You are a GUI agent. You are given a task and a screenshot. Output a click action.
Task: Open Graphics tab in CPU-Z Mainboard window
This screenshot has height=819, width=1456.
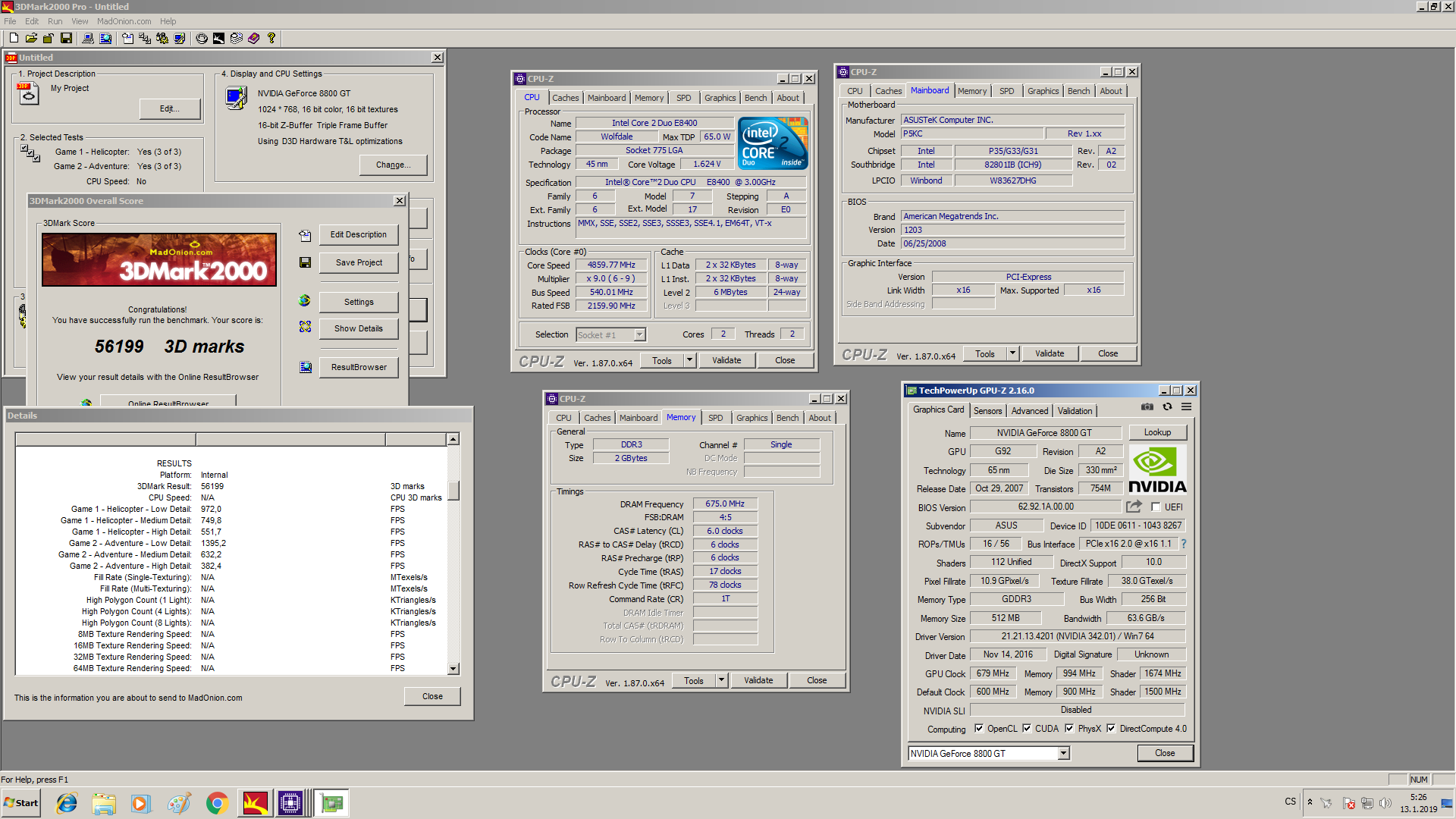pos(1043,91)
